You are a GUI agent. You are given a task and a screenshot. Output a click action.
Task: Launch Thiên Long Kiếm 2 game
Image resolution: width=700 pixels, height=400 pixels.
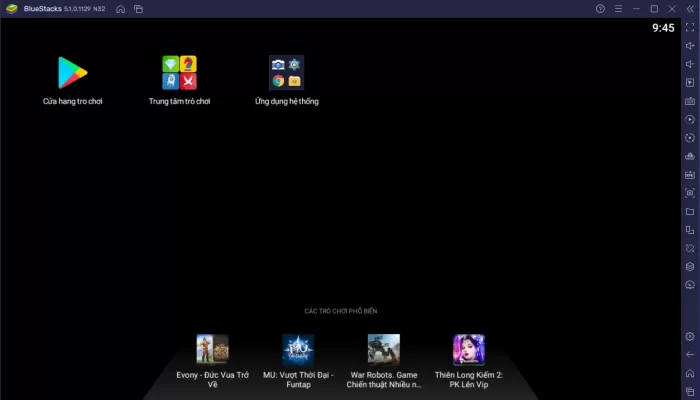click(x=469, y=349)
